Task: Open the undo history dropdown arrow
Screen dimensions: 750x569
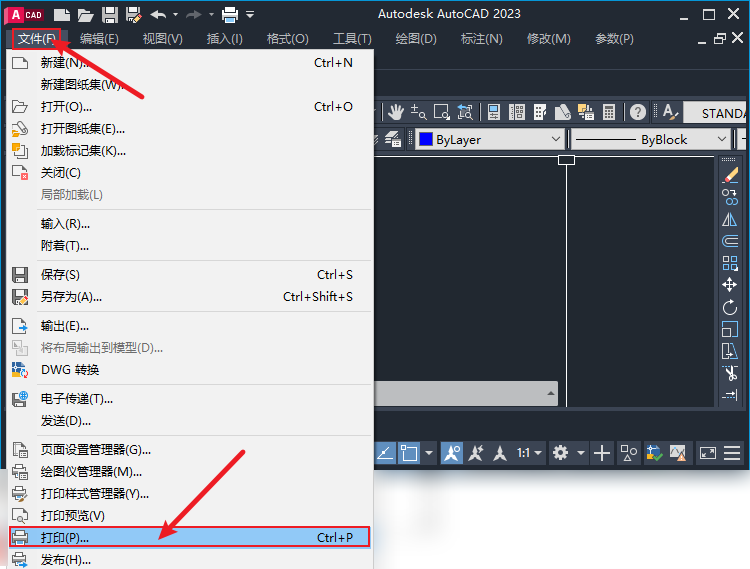Action: [175, 15]
